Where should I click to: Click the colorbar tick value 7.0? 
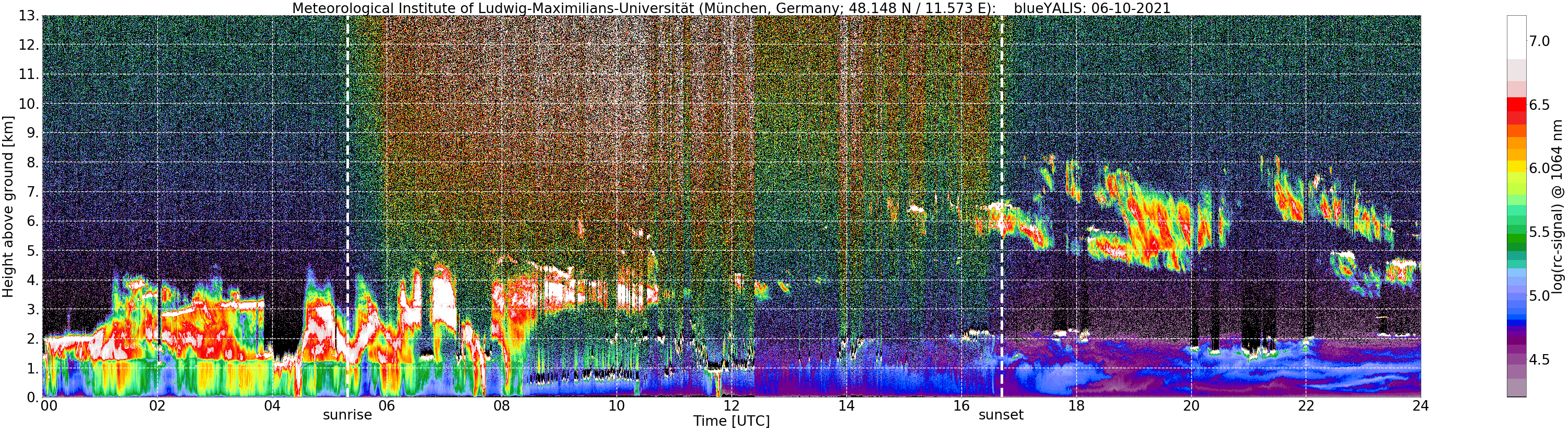[1540, 41]
